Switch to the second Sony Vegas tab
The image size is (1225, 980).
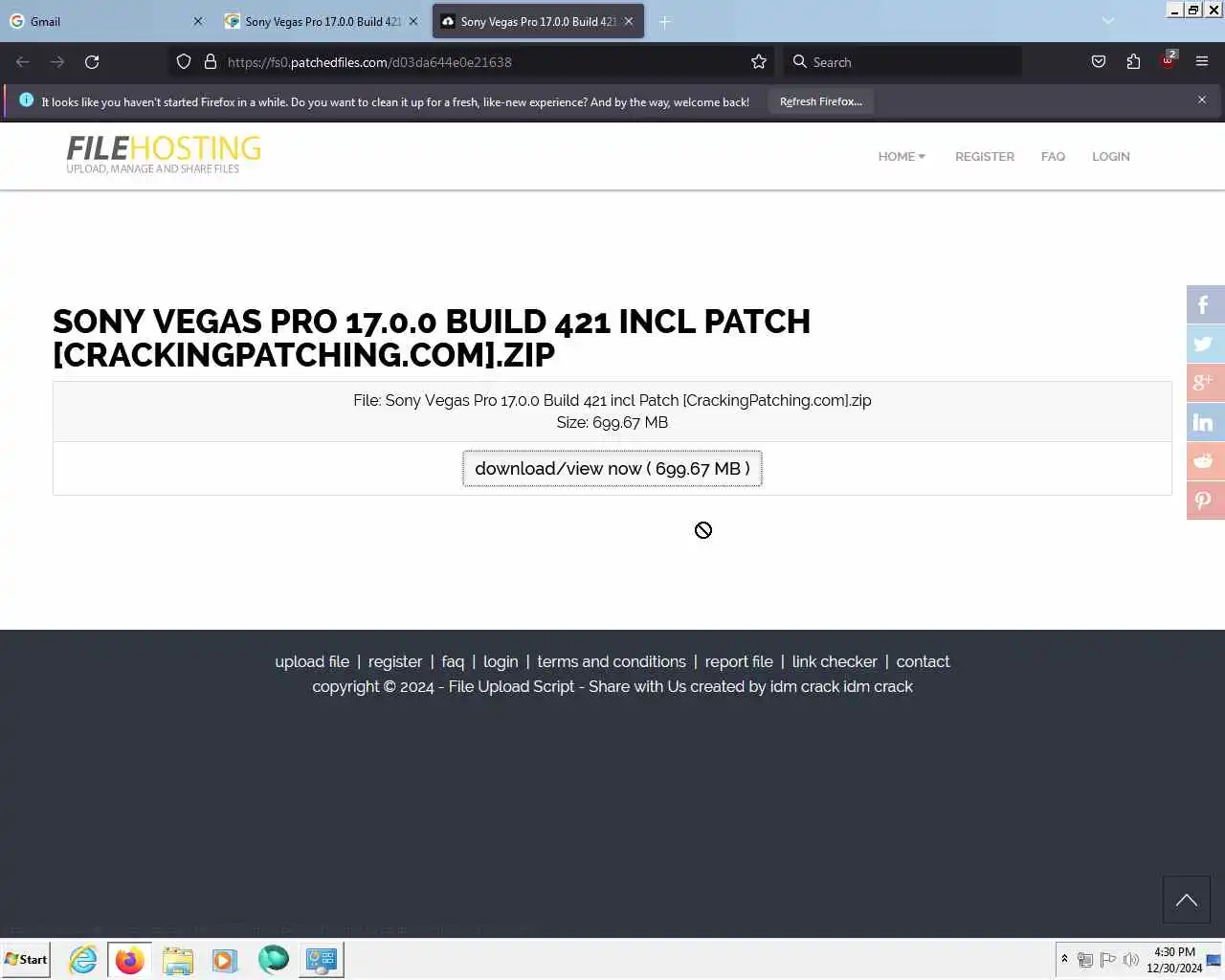click(x=323, y=21)
